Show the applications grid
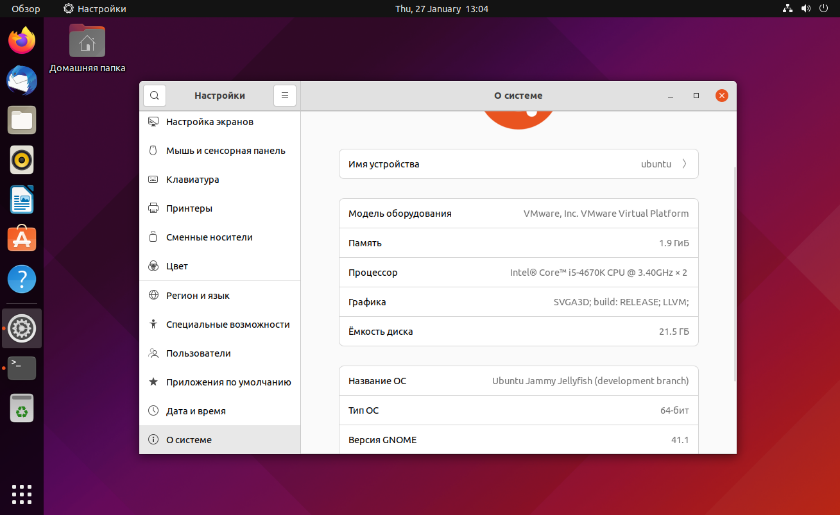Screen dimensions: 840x515 click(x=21, y=494)
